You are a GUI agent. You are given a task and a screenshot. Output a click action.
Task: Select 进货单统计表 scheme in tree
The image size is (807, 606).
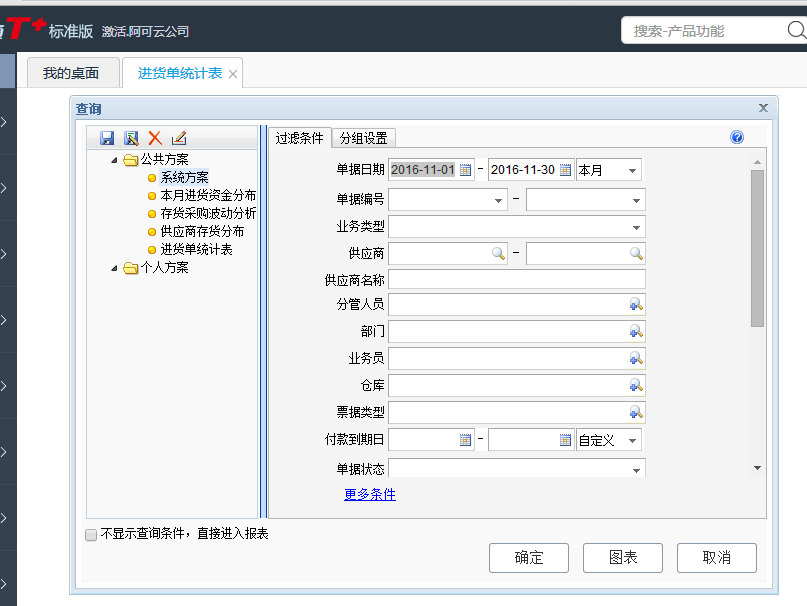tap(196, 249)
